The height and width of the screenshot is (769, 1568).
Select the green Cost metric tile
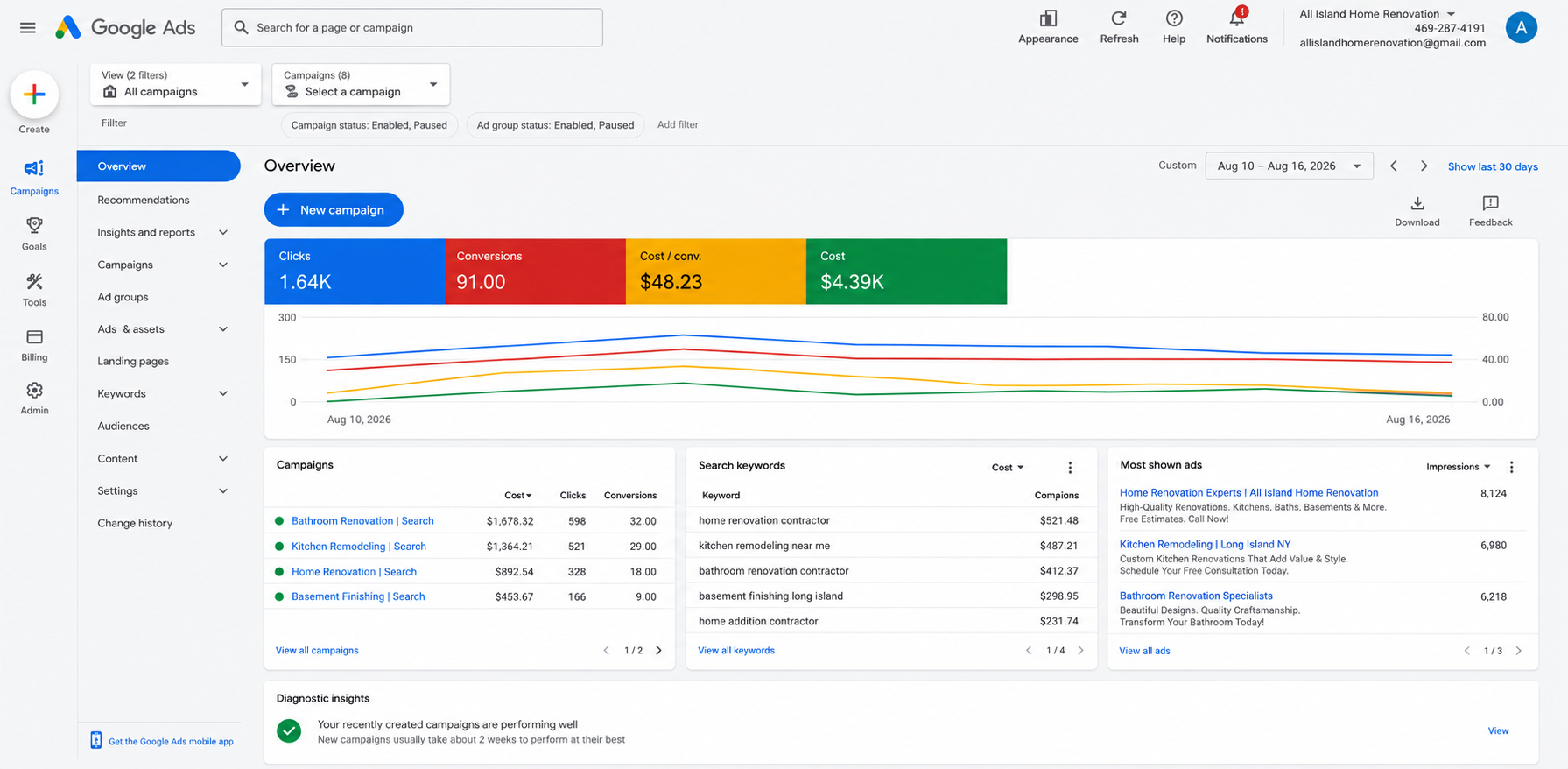(x=906, y=272)
